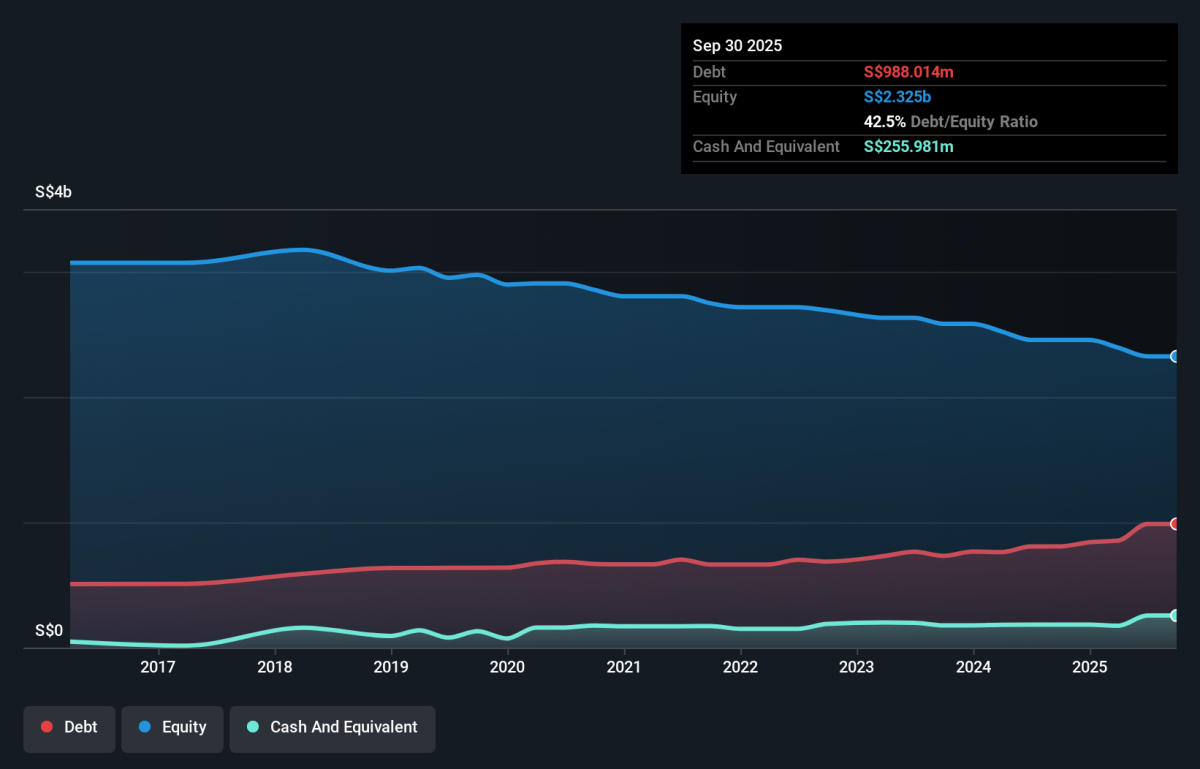Image resolution: width=1200 pixels, height=769 pixels.
Task: Click the 2025 x-axis label
Action: pyautogui.click(x=1090, y=667)
